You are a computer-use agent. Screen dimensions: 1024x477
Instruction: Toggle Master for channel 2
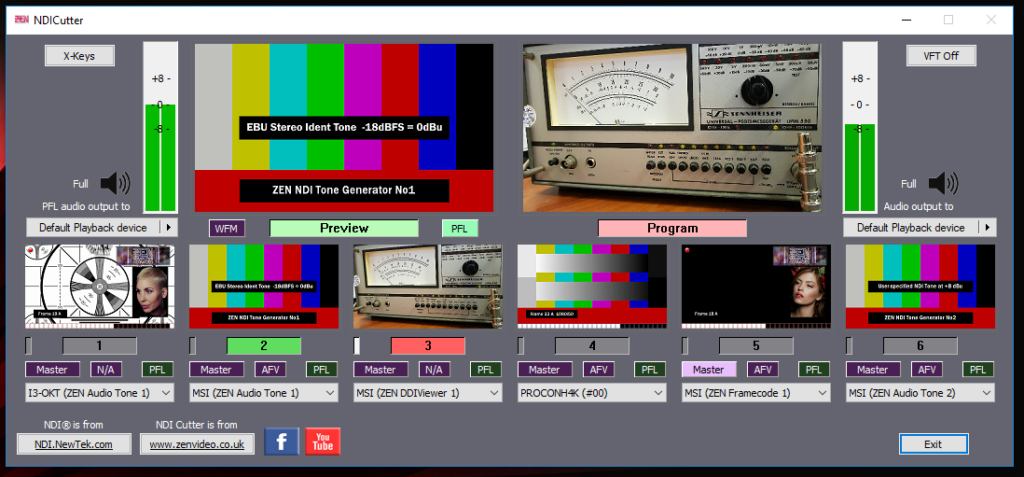click(x=216, y=369)
